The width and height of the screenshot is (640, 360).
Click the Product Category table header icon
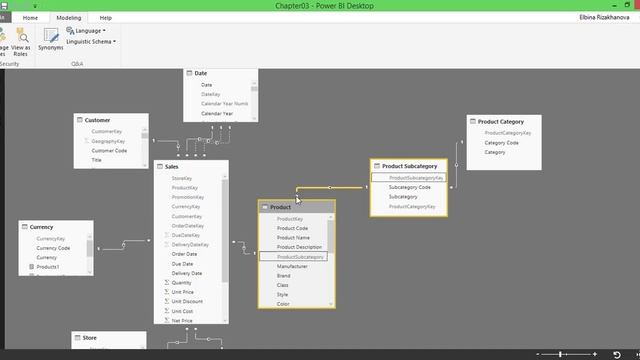(473, 121)
